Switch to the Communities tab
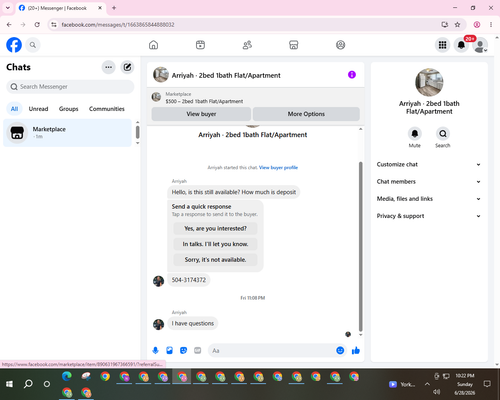Screen dimensions: 500x400 click(x=107, y=109)
